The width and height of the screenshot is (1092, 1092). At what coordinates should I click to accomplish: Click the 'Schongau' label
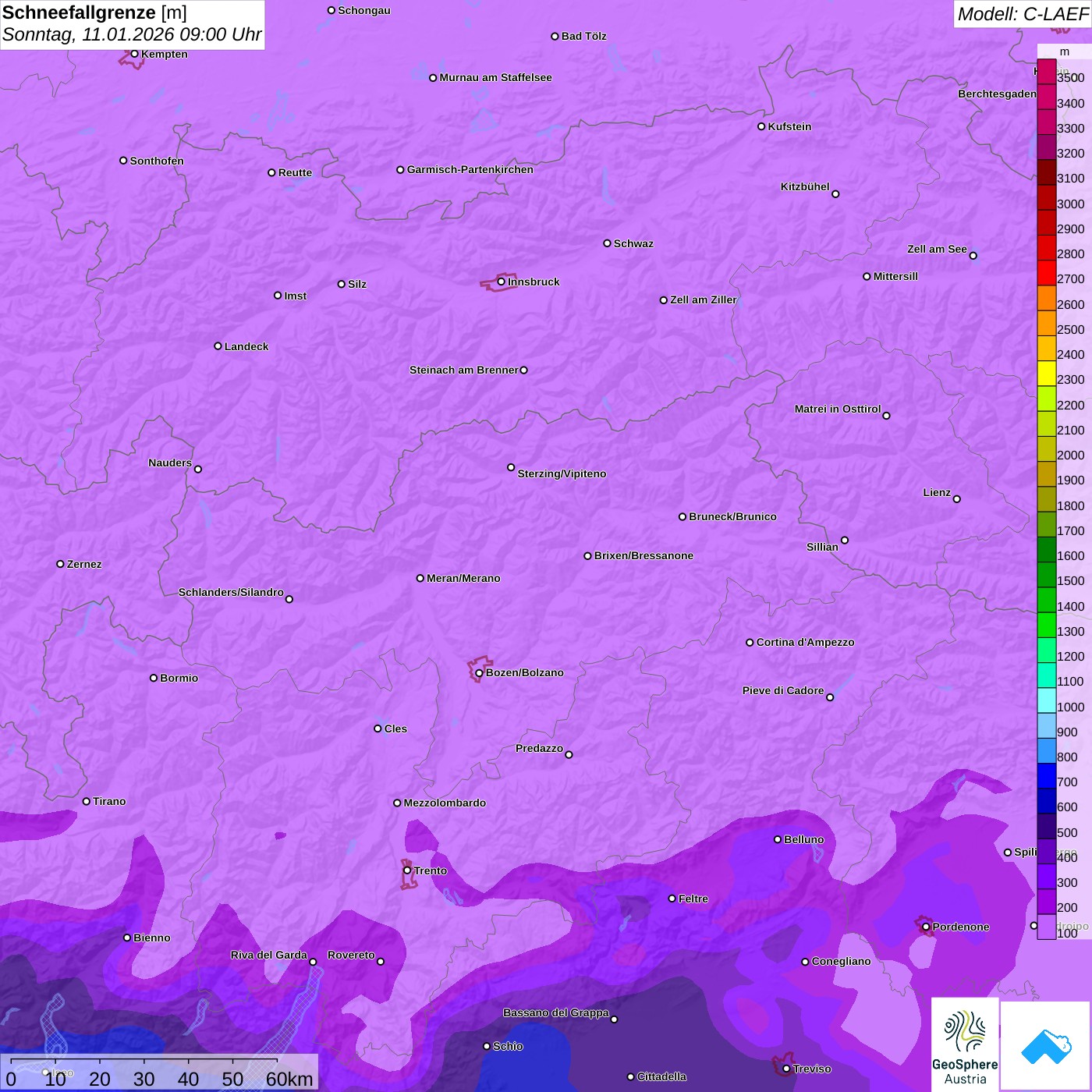(364, 10)
